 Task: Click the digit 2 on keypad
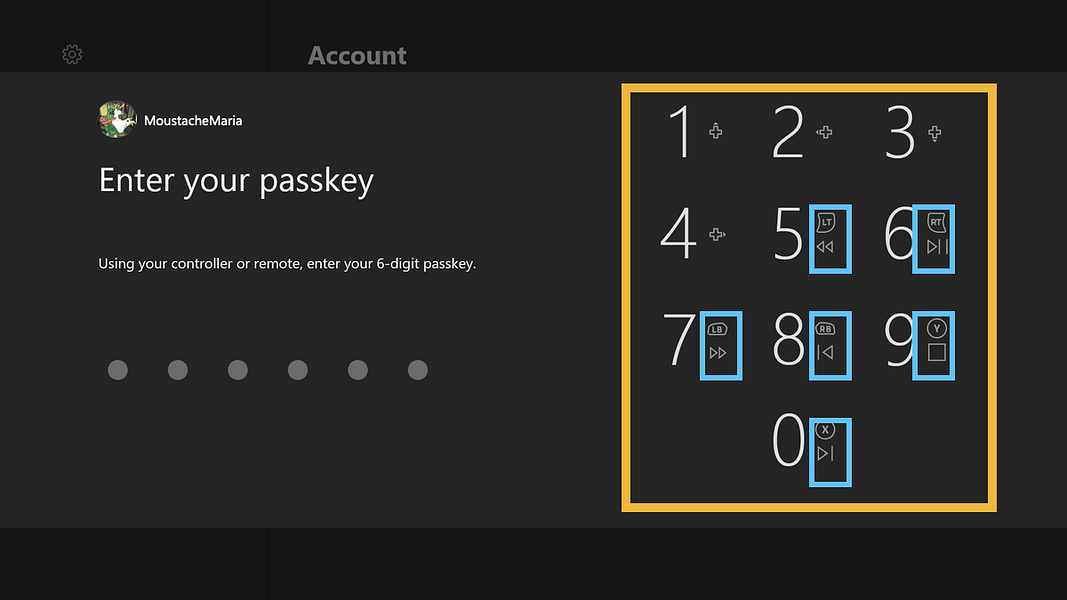click(x=788, y=132)
